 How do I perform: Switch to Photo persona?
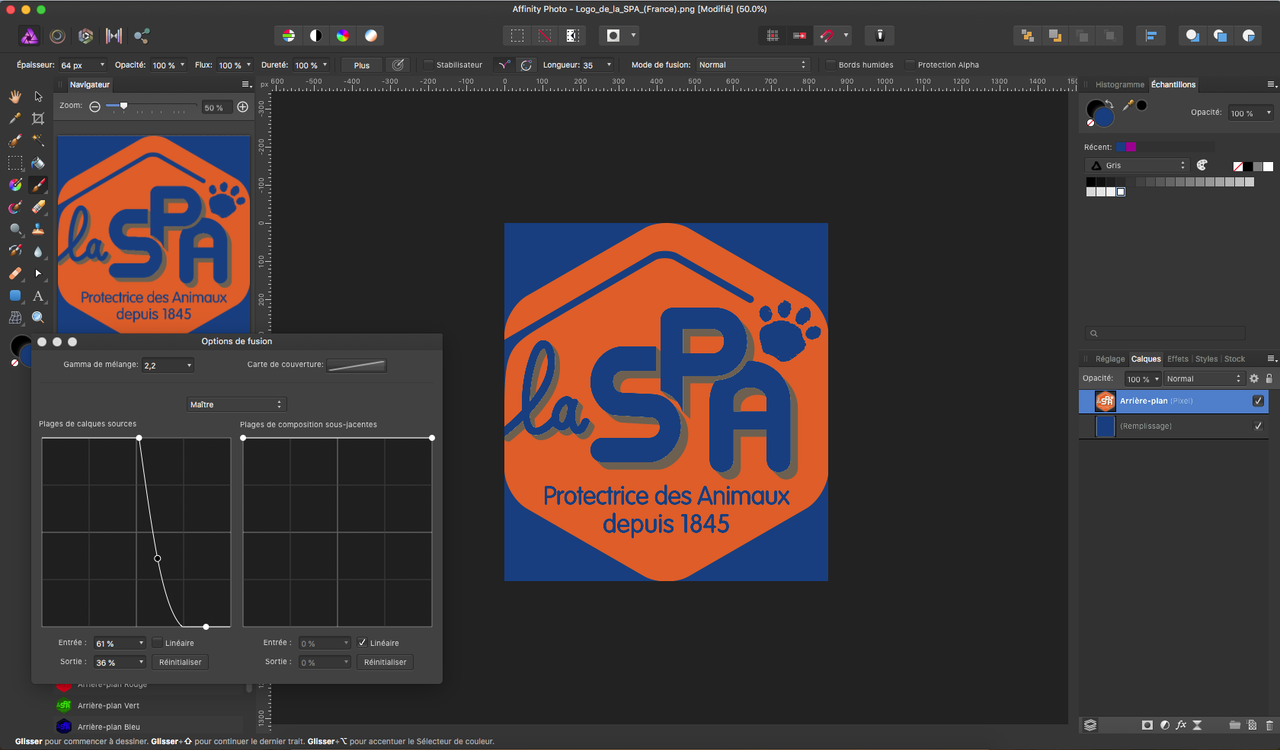(x=30, y=36)
